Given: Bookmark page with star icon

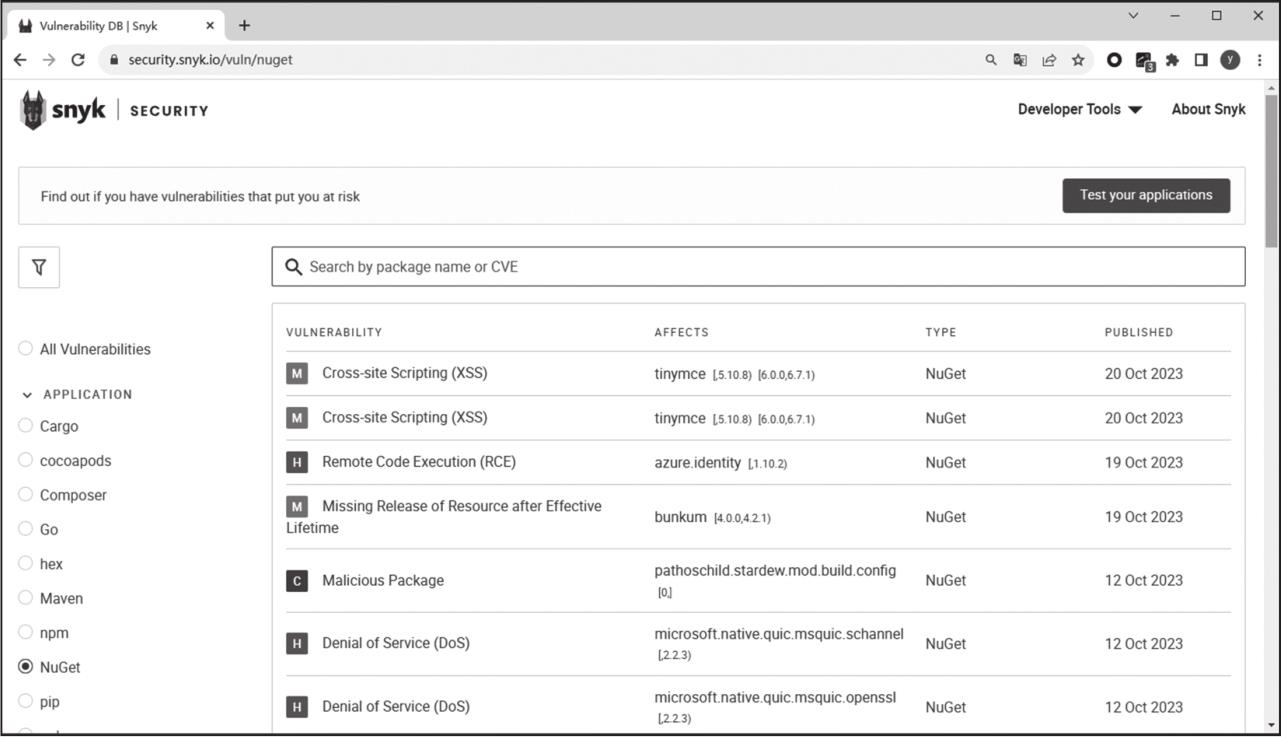Looking at the screenshot, I should click(x=1078, y=60).
